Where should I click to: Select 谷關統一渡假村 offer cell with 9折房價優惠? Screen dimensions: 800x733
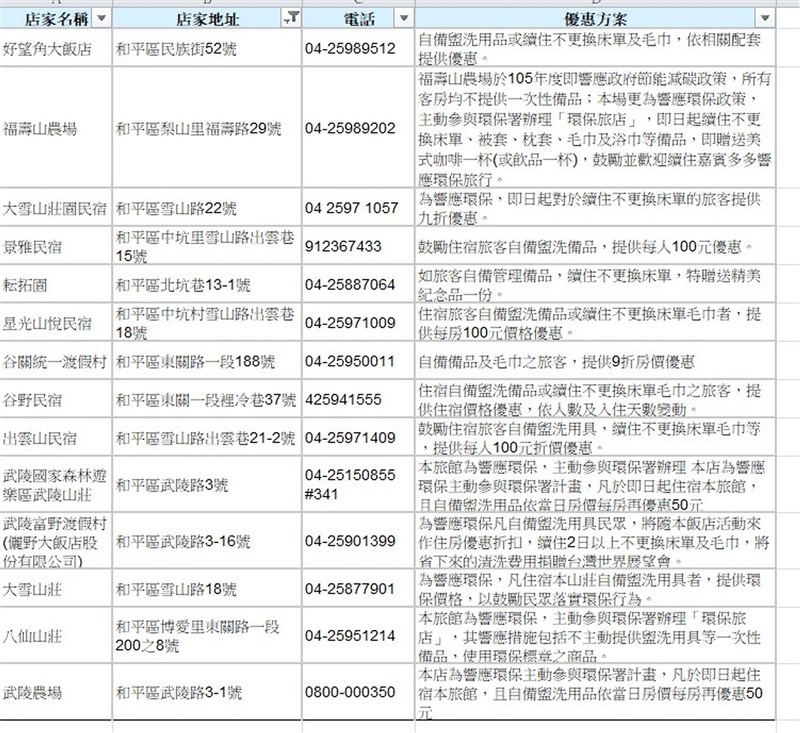[x=595, y=361]
